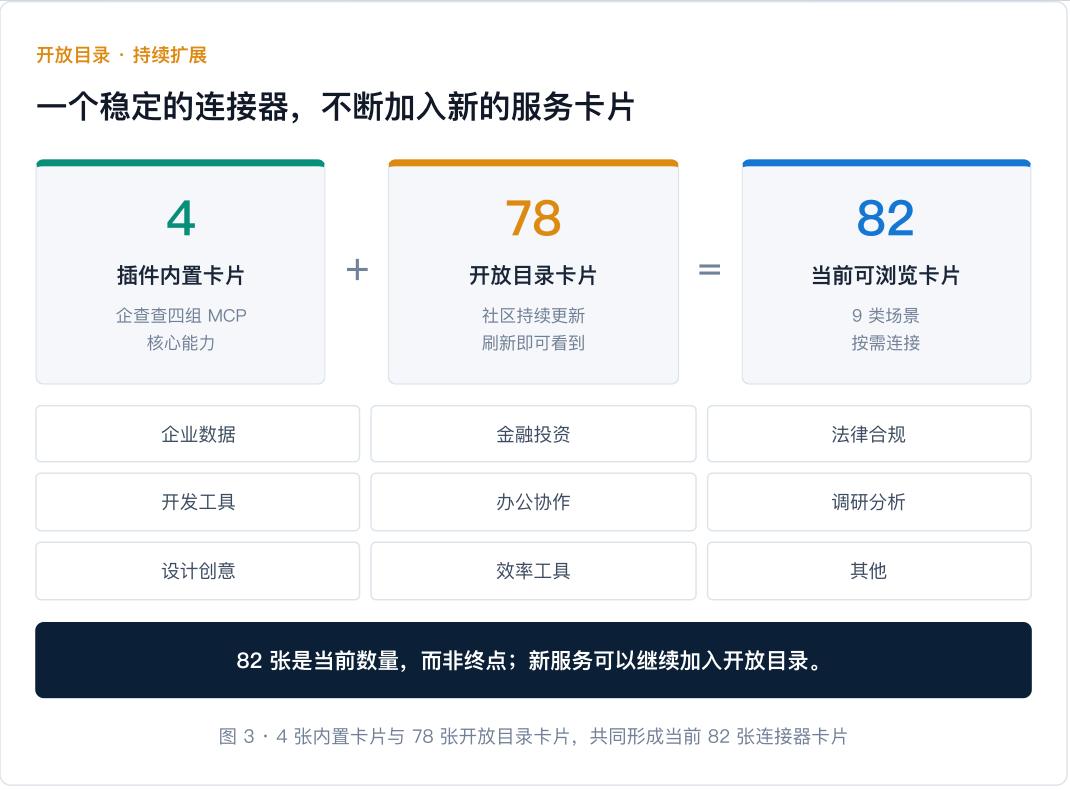Click the 其他 category box
This screenshot has height=790, width=1070.
click(869, 571)
